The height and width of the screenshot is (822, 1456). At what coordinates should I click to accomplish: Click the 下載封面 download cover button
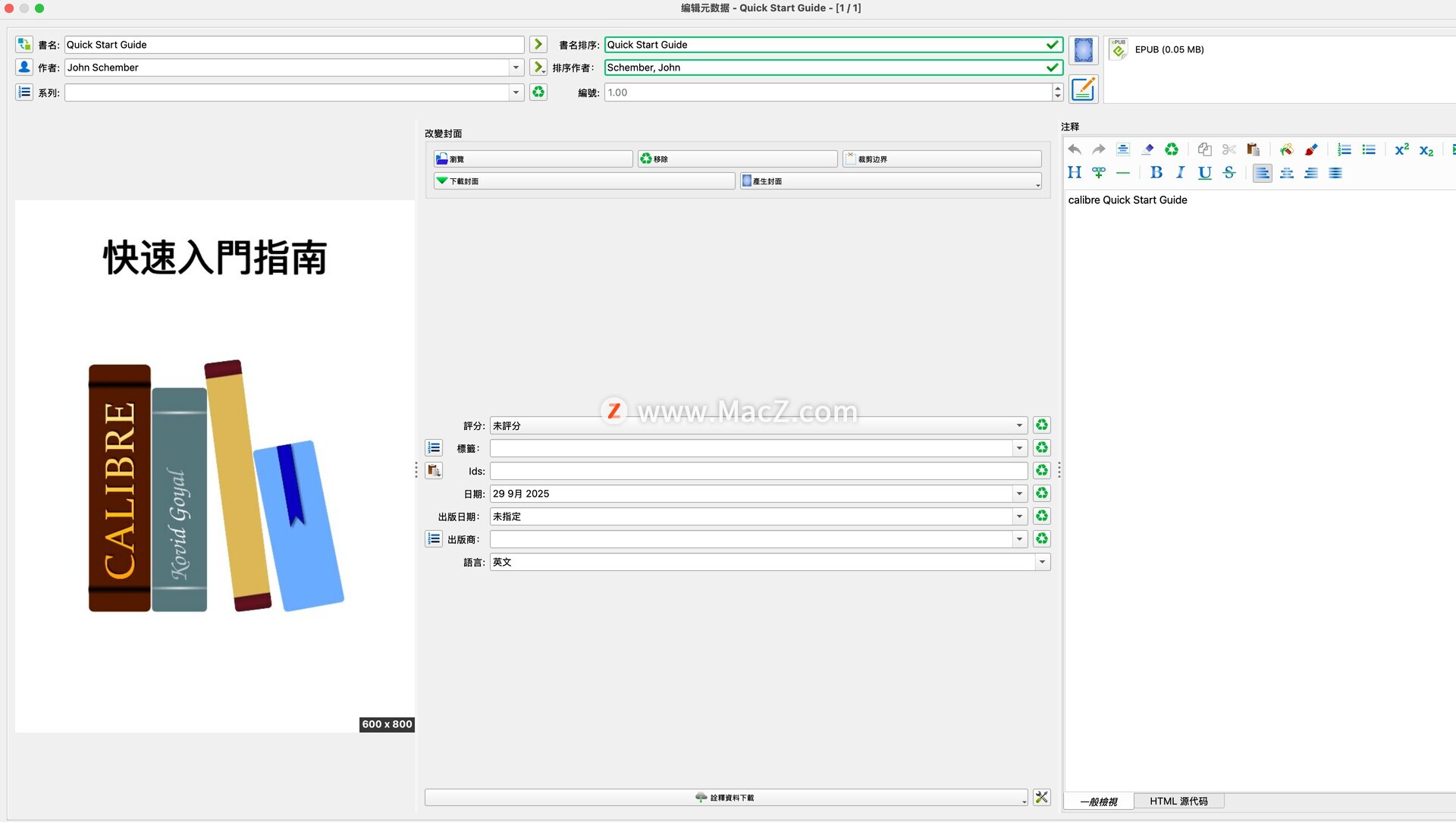[584, 181]
